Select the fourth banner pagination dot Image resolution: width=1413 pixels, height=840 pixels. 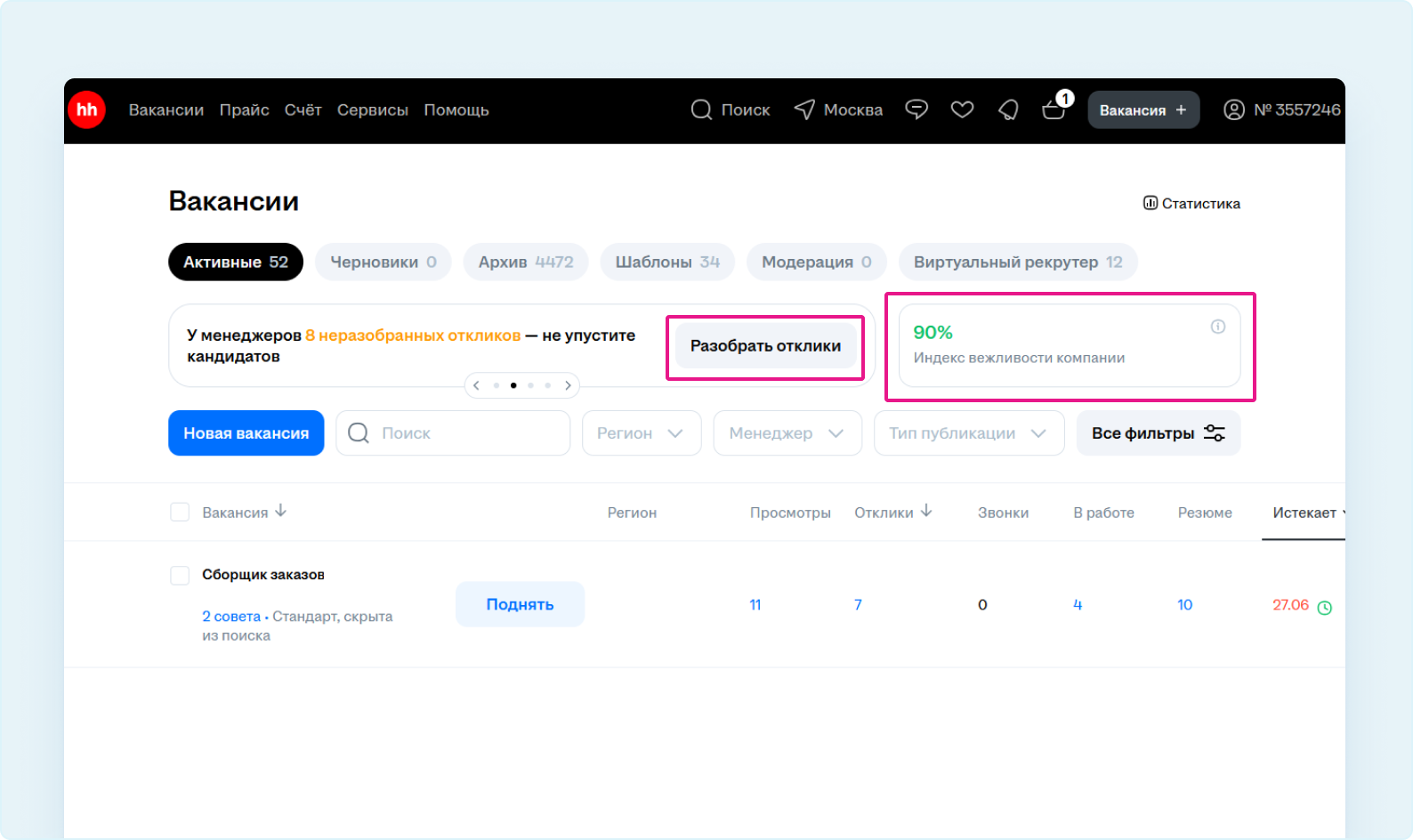pyautogui.click(x=548, y=385)
